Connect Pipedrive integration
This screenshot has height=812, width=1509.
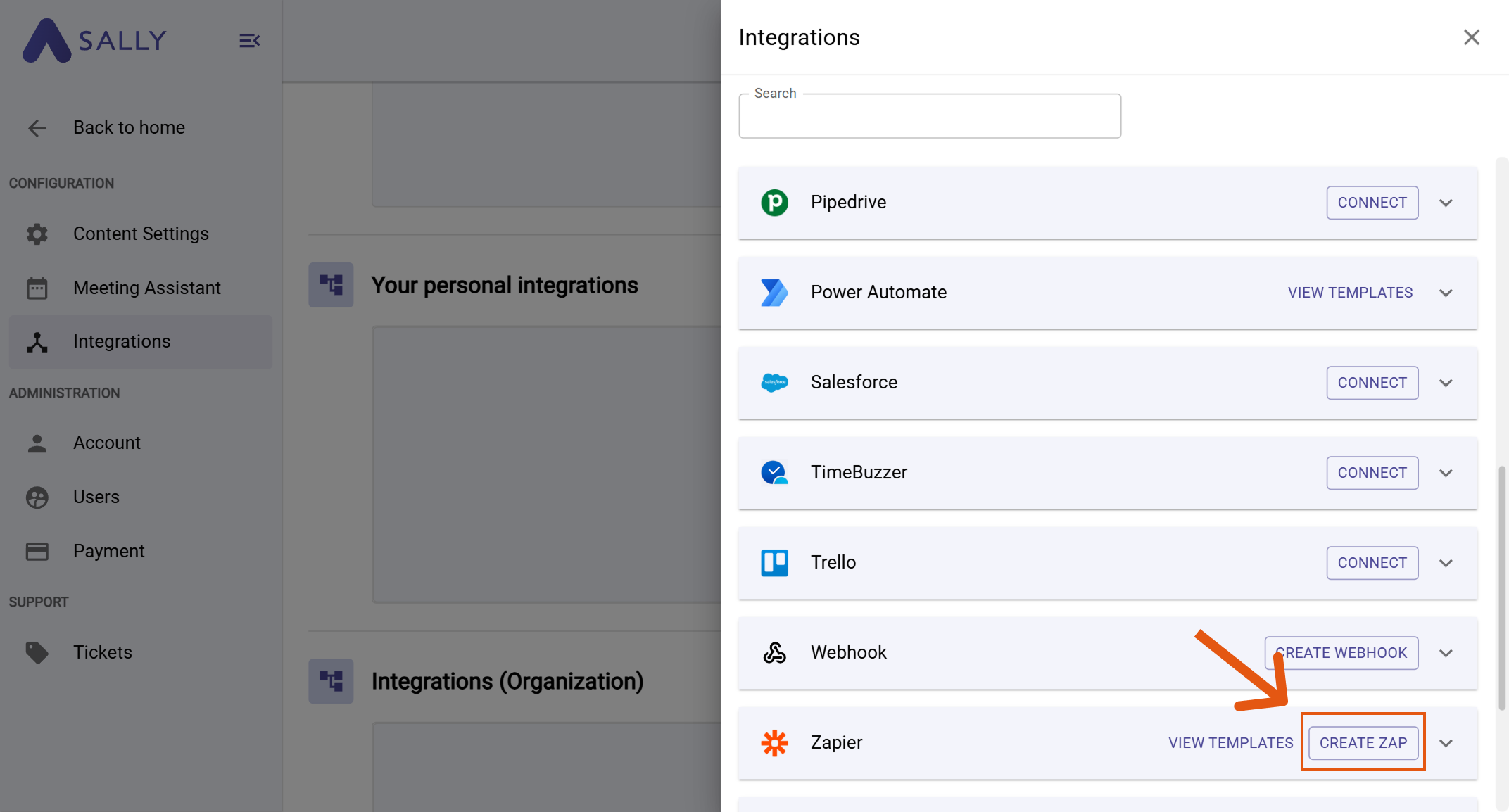coord(1372,203)
